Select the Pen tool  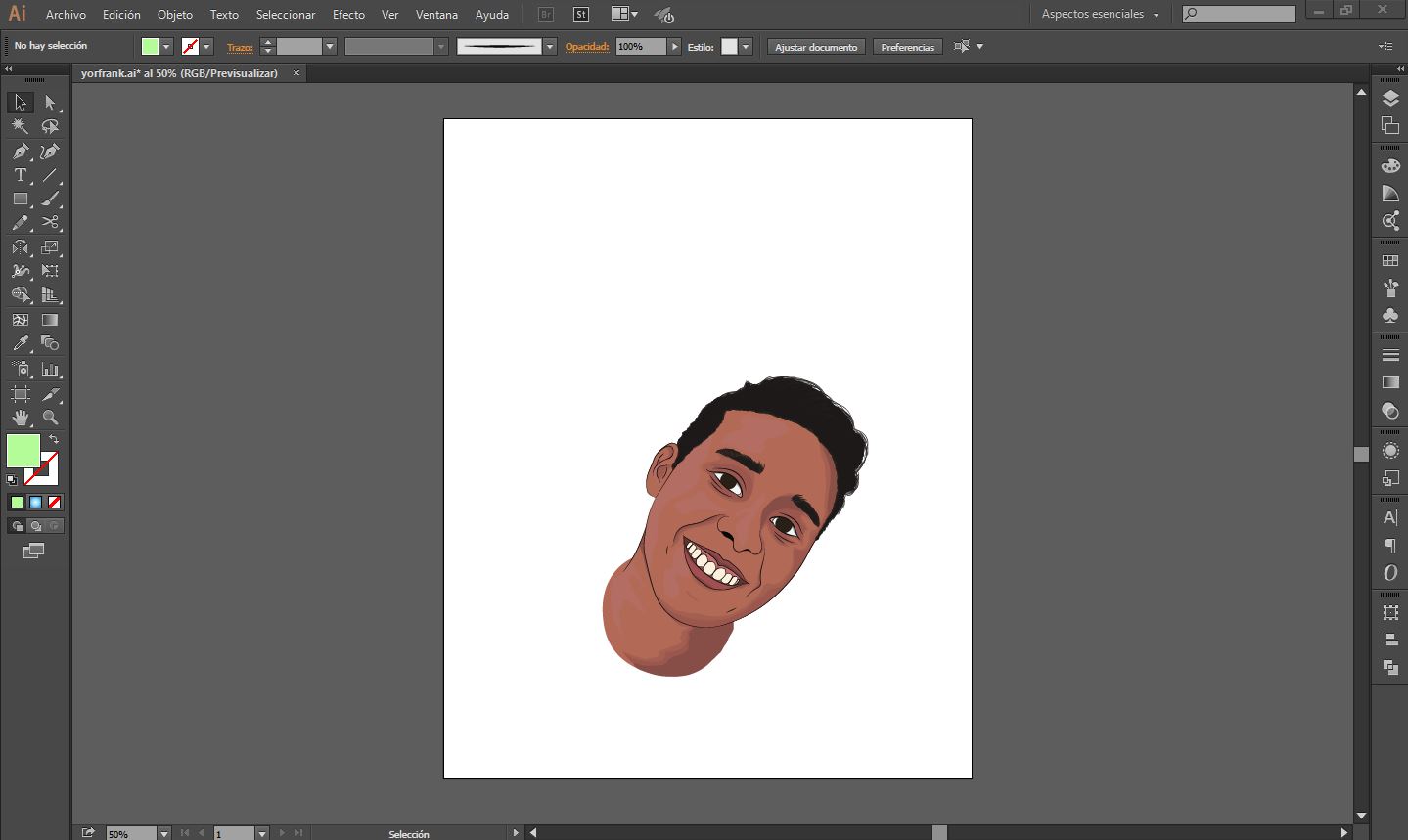pyautogui.click(x=21, y=152)
